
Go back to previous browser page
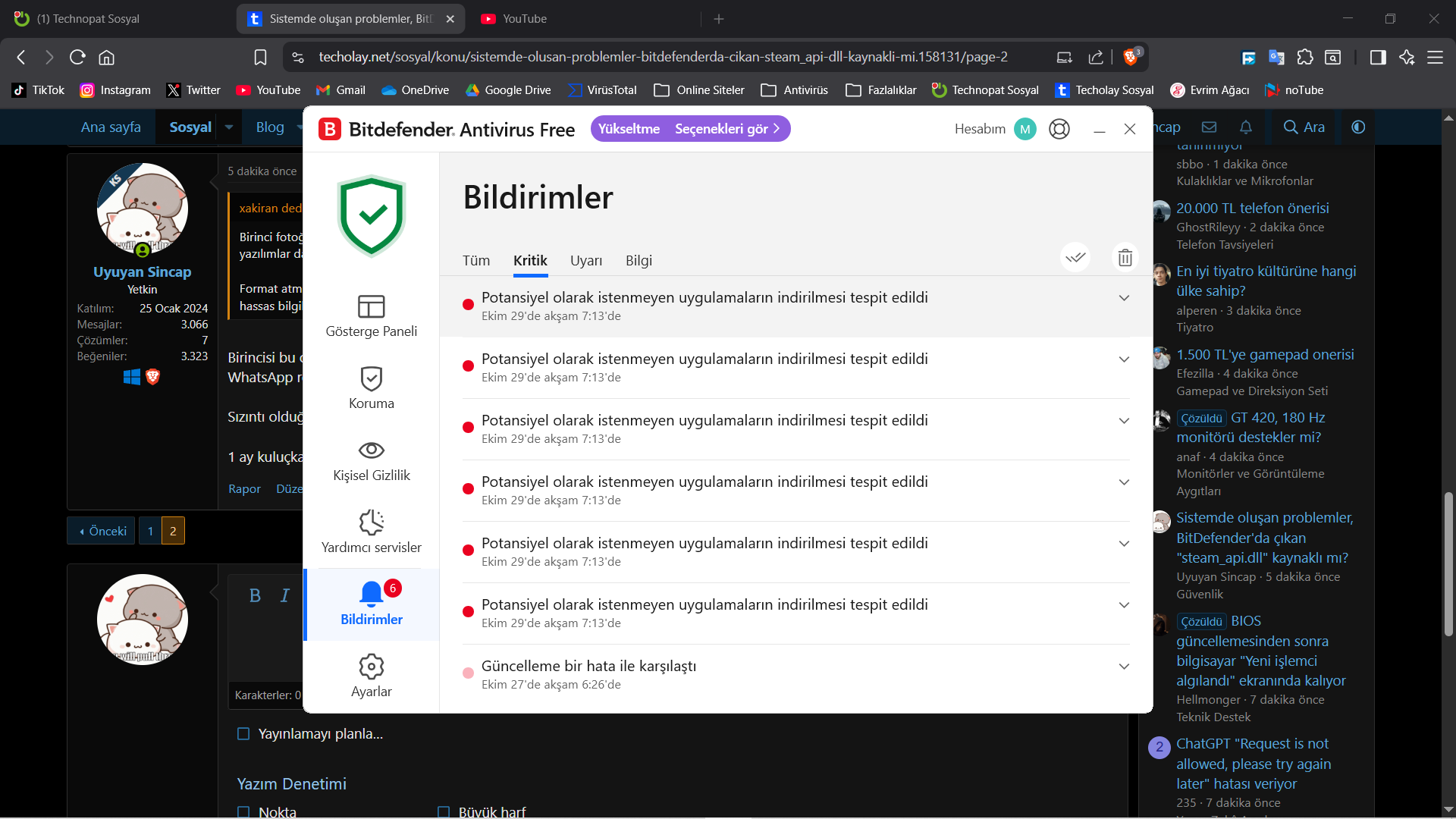21,57
